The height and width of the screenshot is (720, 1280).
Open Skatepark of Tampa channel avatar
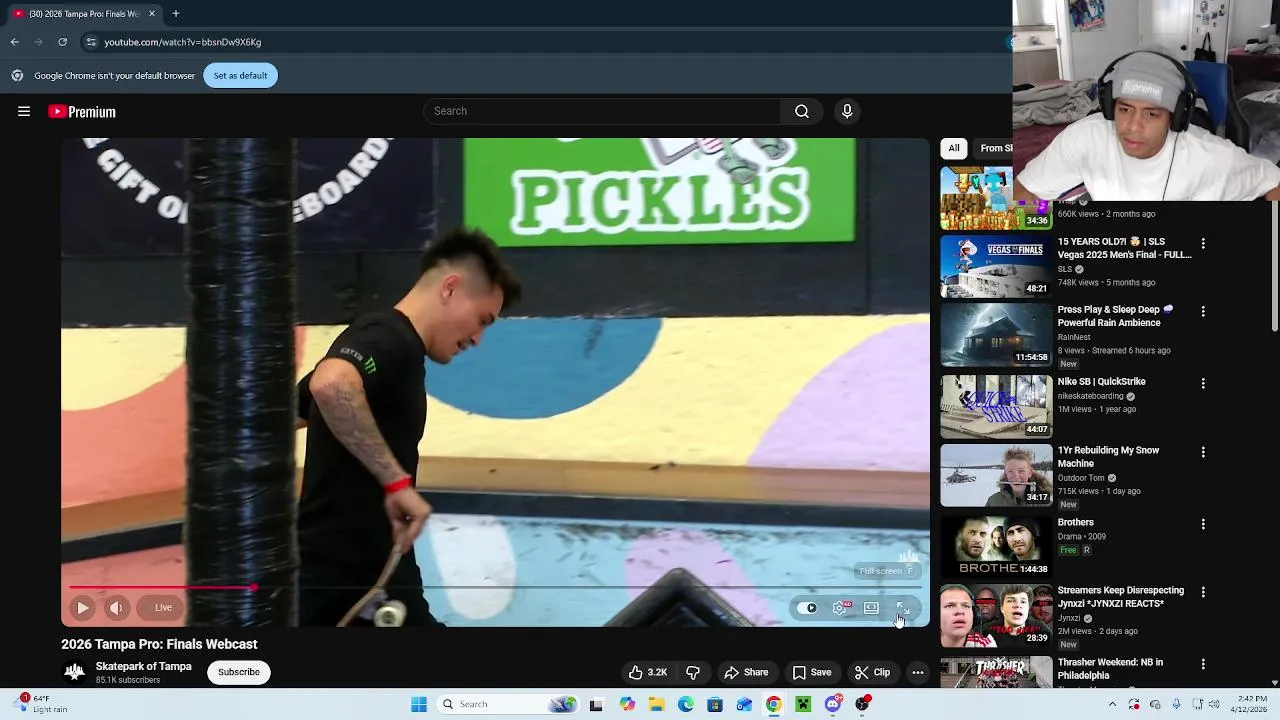74,672
